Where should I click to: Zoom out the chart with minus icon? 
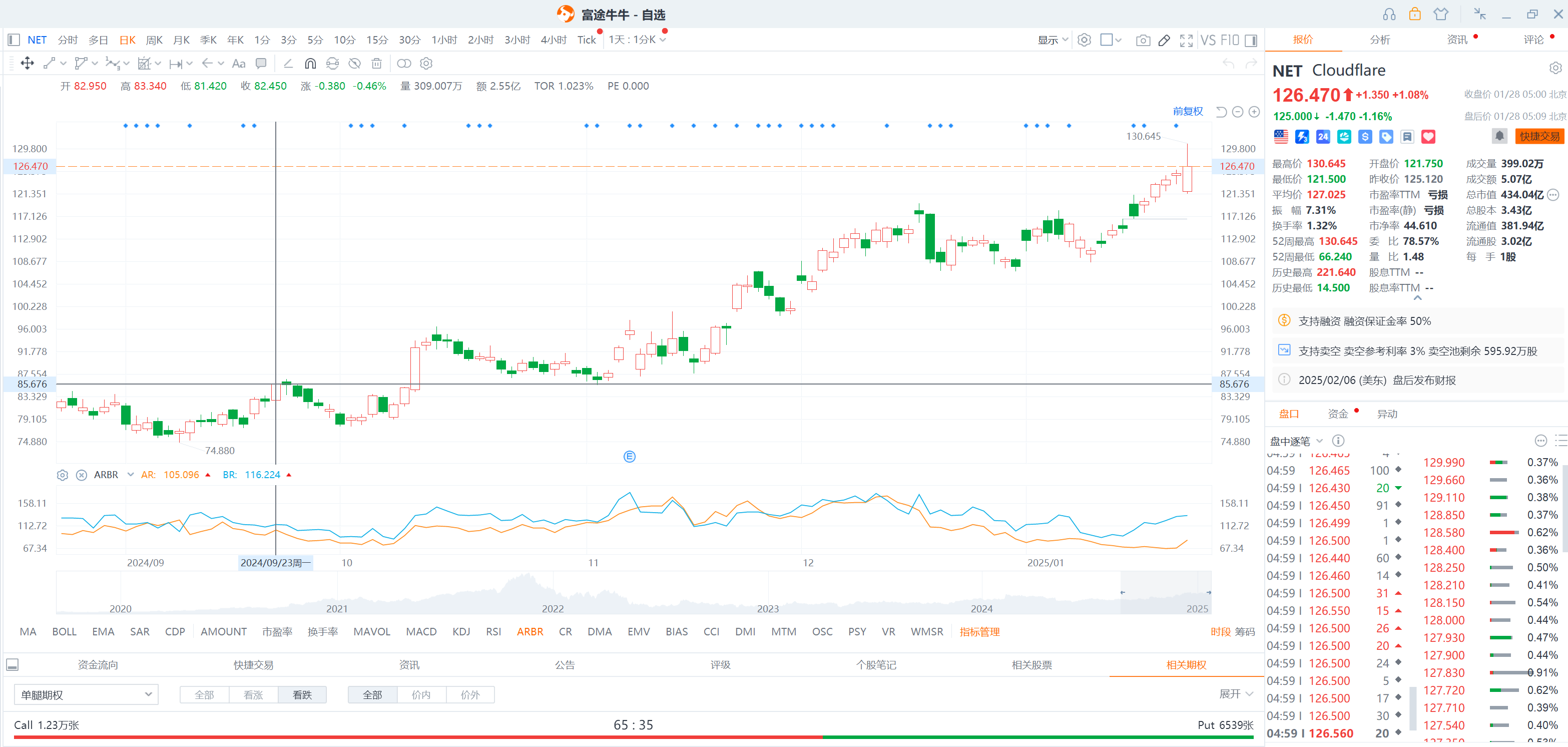1238,112
